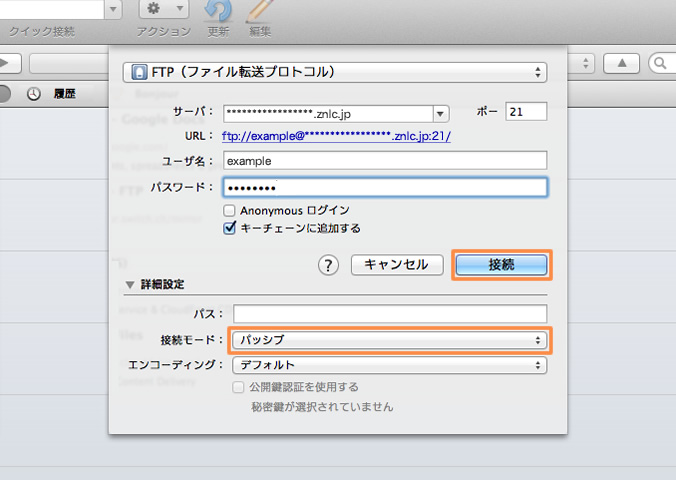Open the ftp://example@ URL link
This screenshot has height=480, width=676.
[336, 136]
